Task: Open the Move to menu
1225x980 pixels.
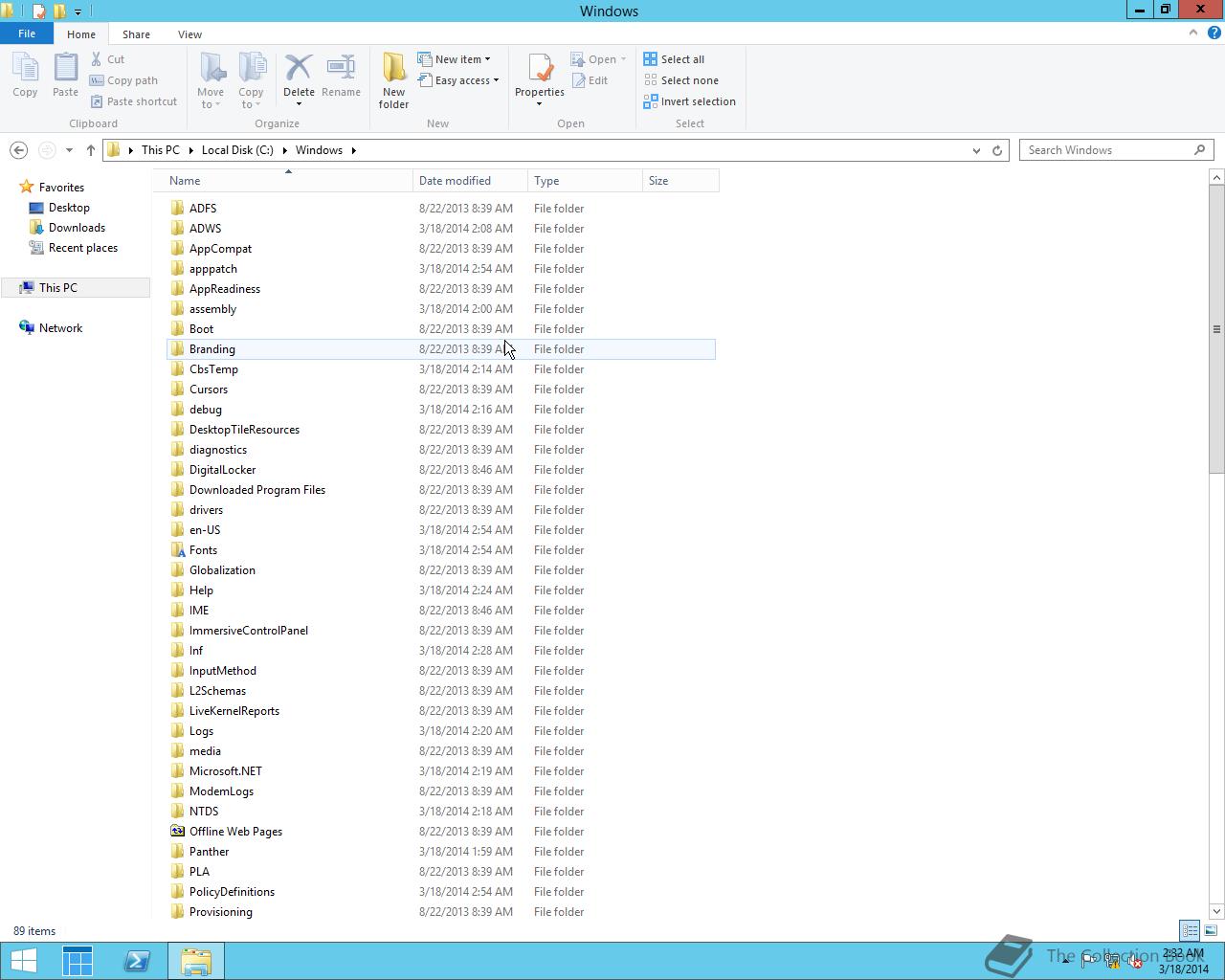Action: (x=211, y=80)
